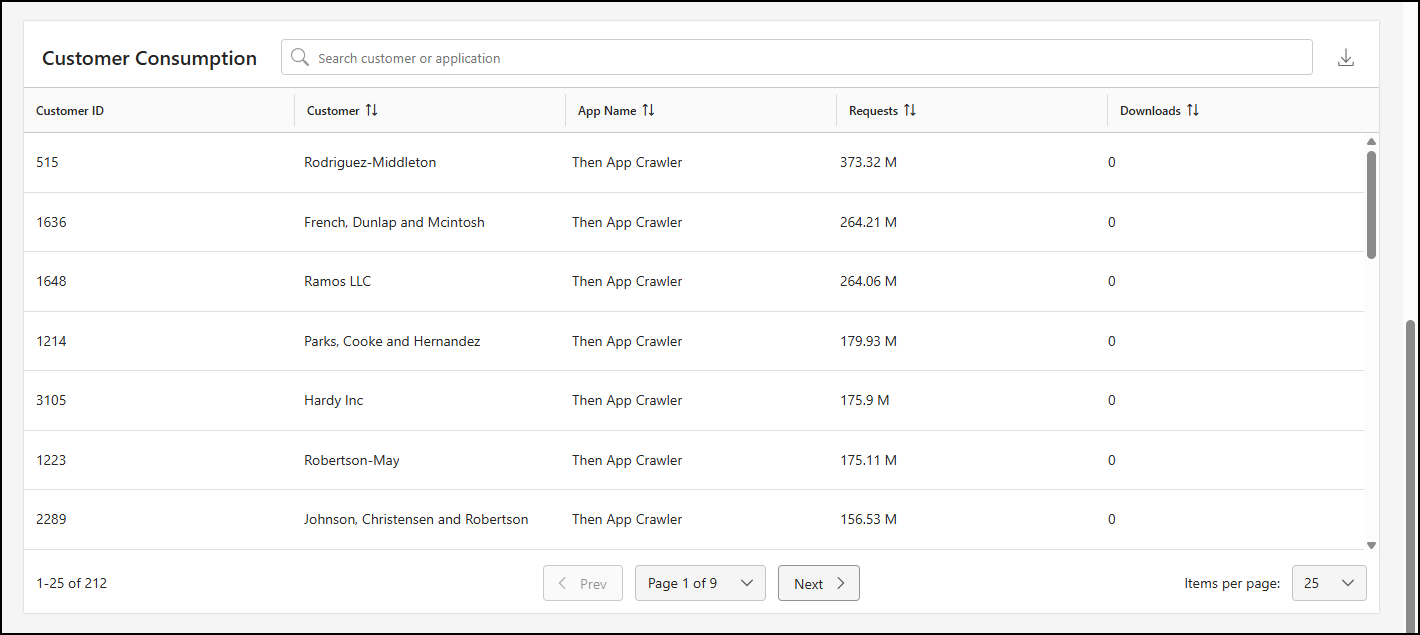
Task: Click the 264.06 M requests value
Action: click(868, 281)
